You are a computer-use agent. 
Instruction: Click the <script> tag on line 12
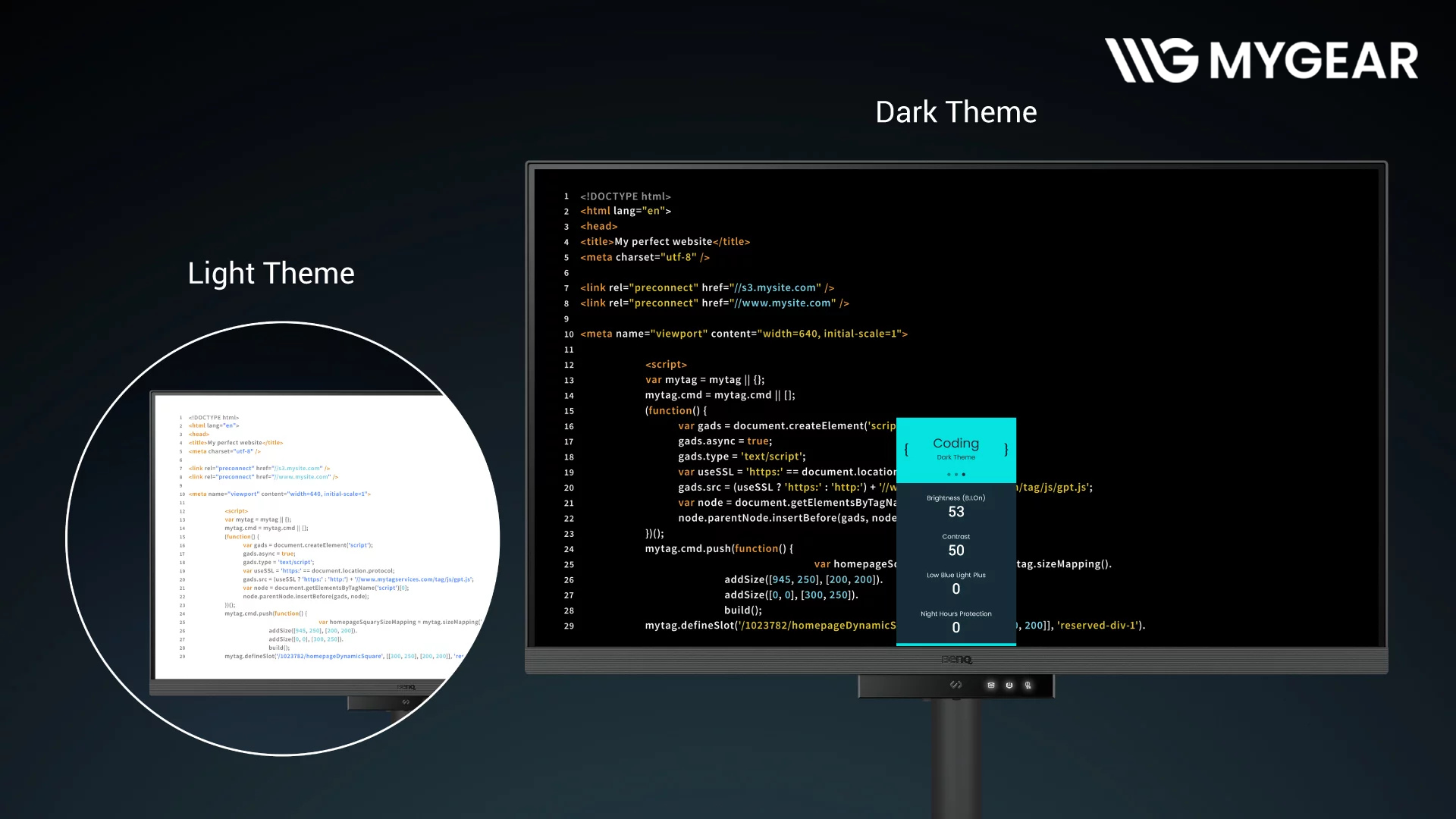[x=666, y=365]
